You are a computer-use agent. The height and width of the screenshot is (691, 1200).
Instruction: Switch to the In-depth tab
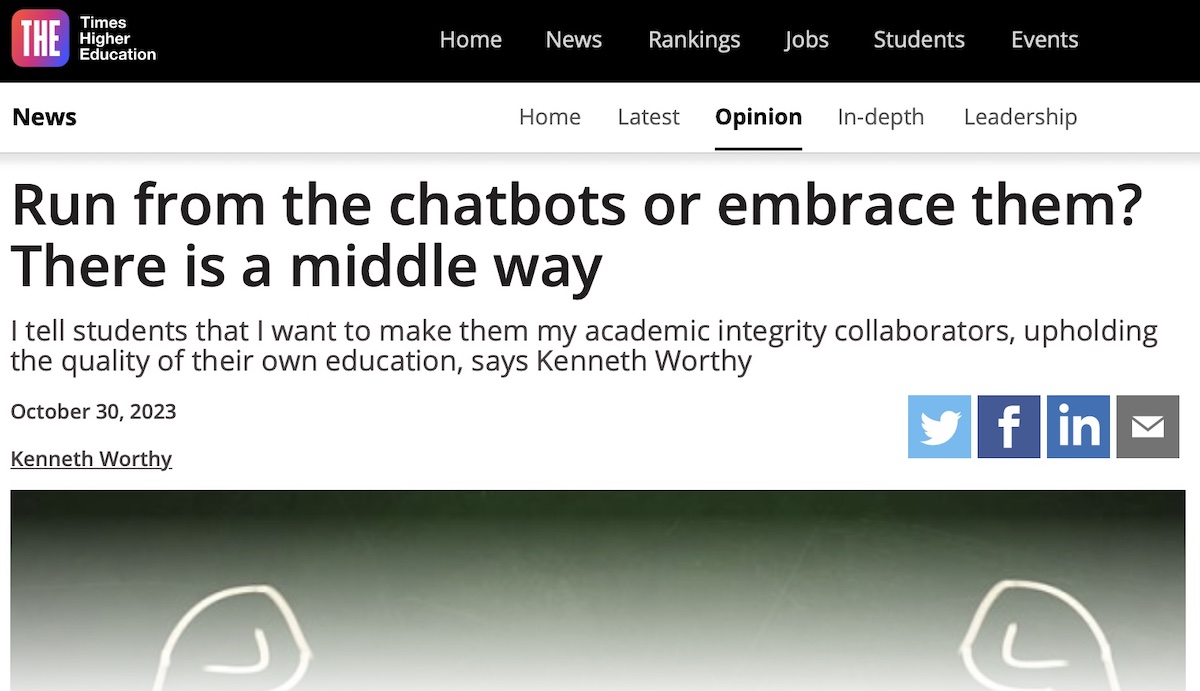pyautogui.click(x=880, y=117)
